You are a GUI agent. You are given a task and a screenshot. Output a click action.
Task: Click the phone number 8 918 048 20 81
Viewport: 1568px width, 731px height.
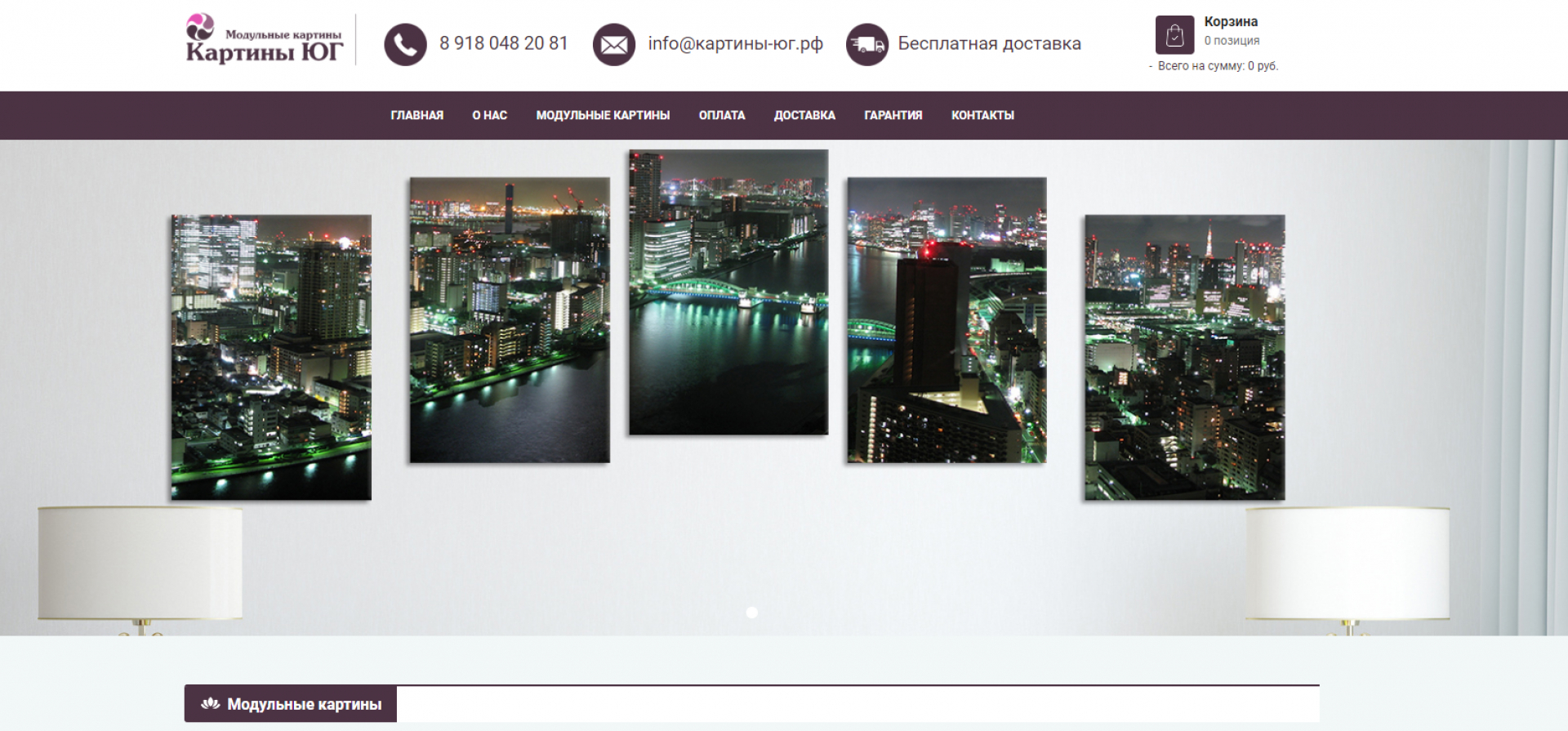(503, 43)
